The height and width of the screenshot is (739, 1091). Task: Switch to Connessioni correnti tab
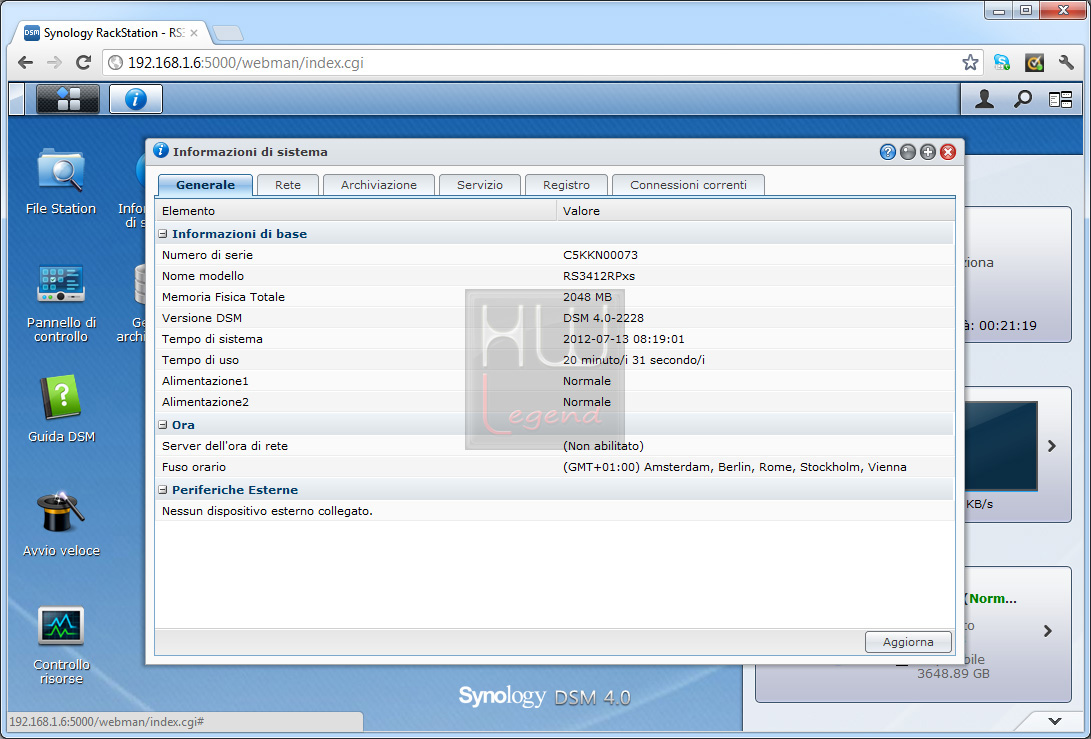point(688,185)
